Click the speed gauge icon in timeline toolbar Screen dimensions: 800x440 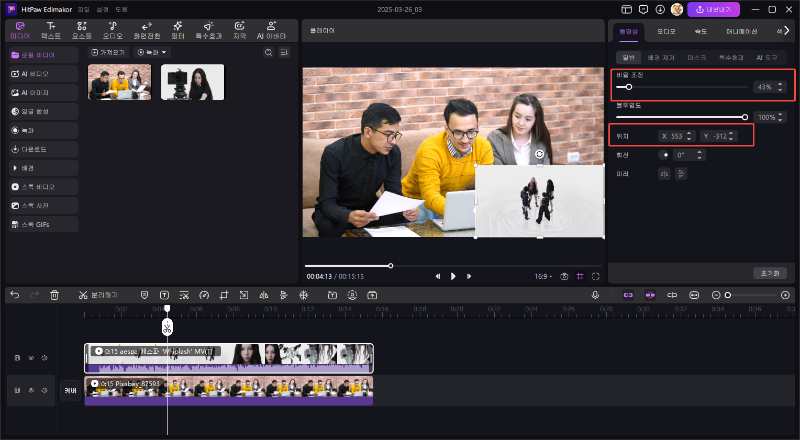point(204,295)
